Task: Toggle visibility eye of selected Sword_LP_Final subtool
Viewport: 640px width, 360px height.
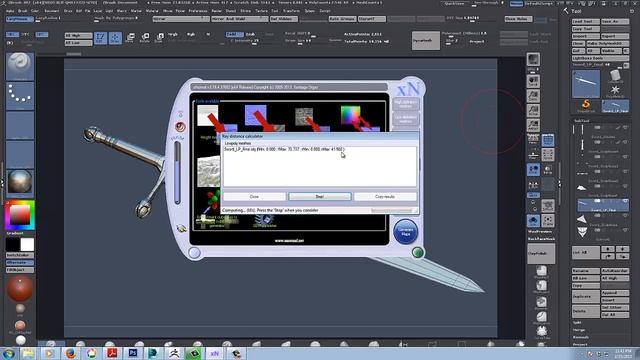Action: pyautogui.click(x=625, y=201)
